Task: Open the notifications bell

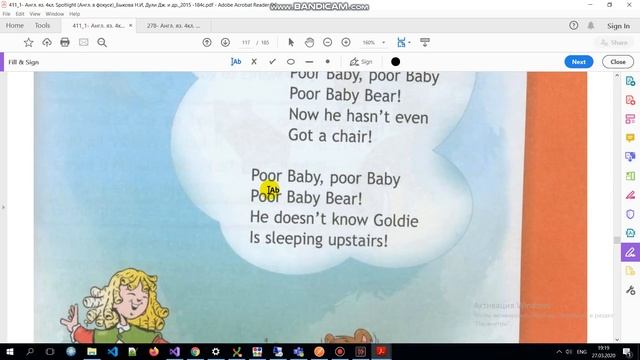Action: (591, 25)
